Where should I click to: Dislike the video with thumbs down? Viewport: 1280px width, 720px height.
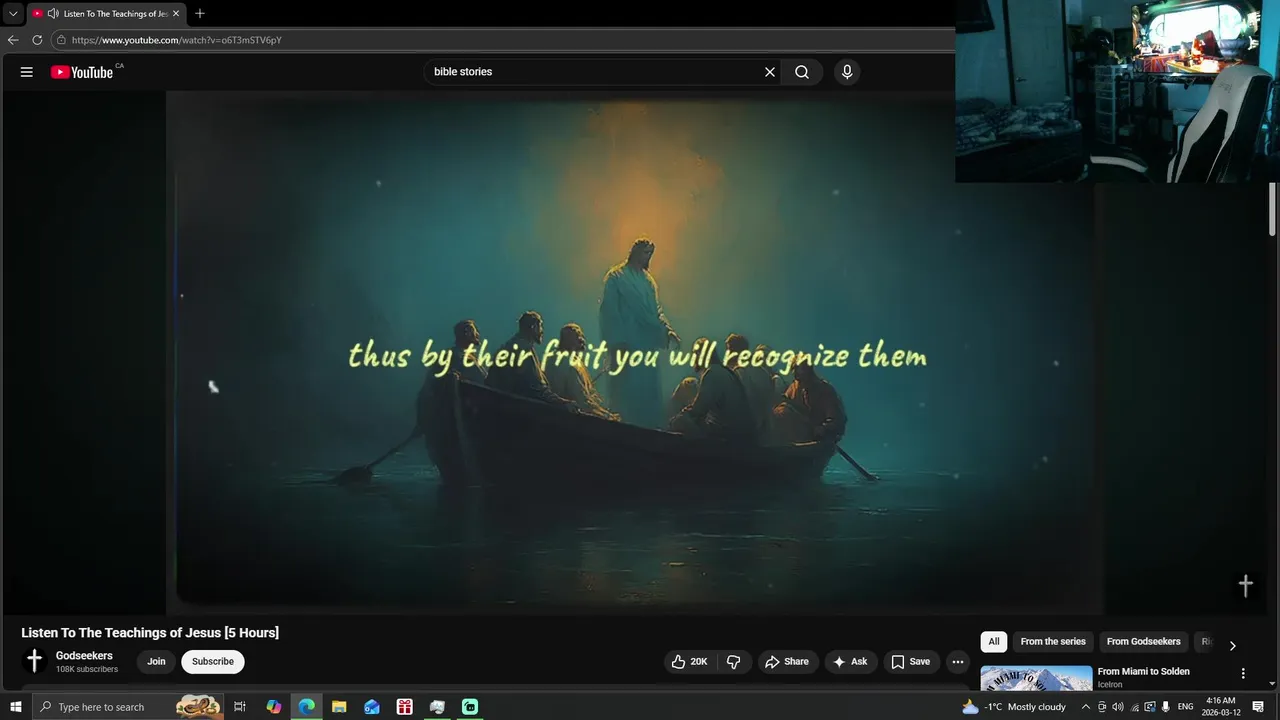click(x=733, y=662)
